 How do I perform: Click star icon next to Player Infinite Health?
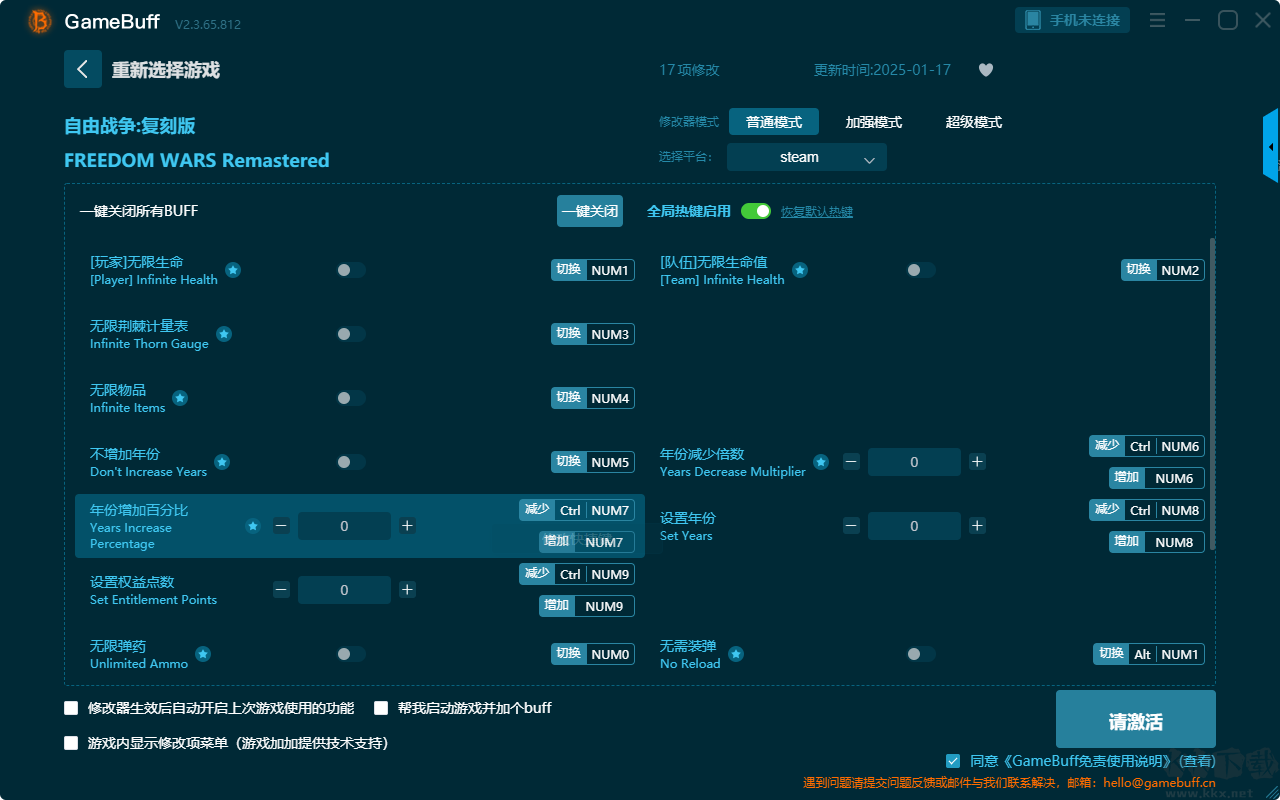[233, 270]
